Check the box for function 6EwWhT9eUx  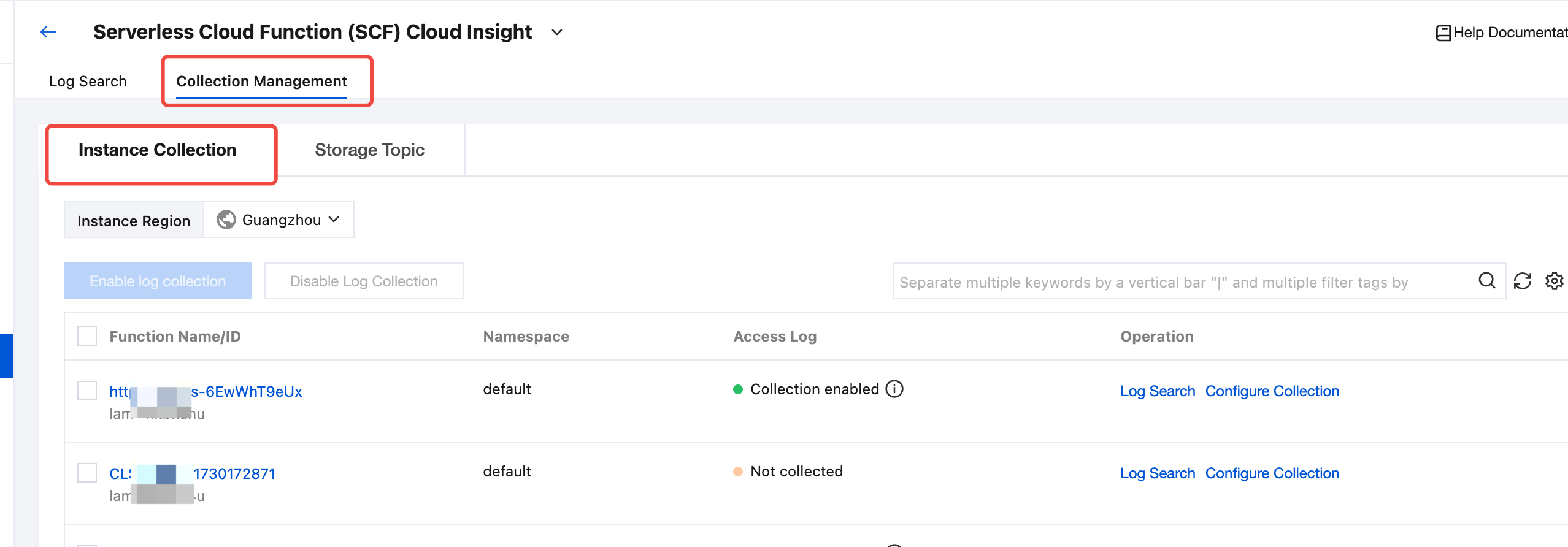pyautogui.click(x=87, y=391)
